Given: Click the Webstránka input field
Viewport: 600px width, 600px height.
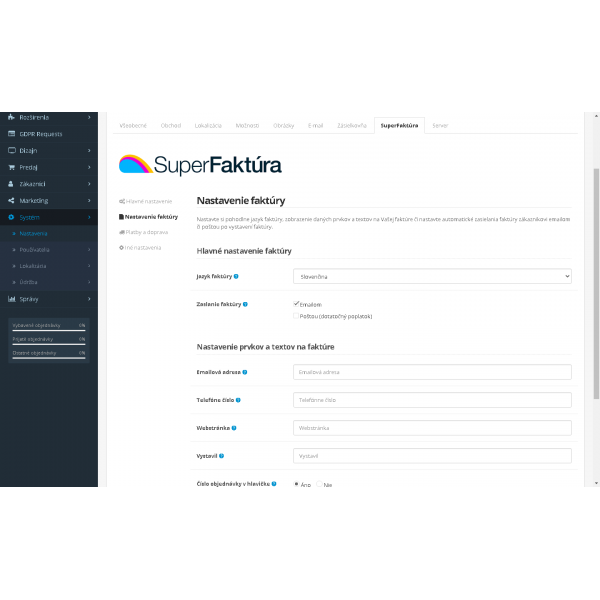Looking at the screenshot, I should click(432, 428).
